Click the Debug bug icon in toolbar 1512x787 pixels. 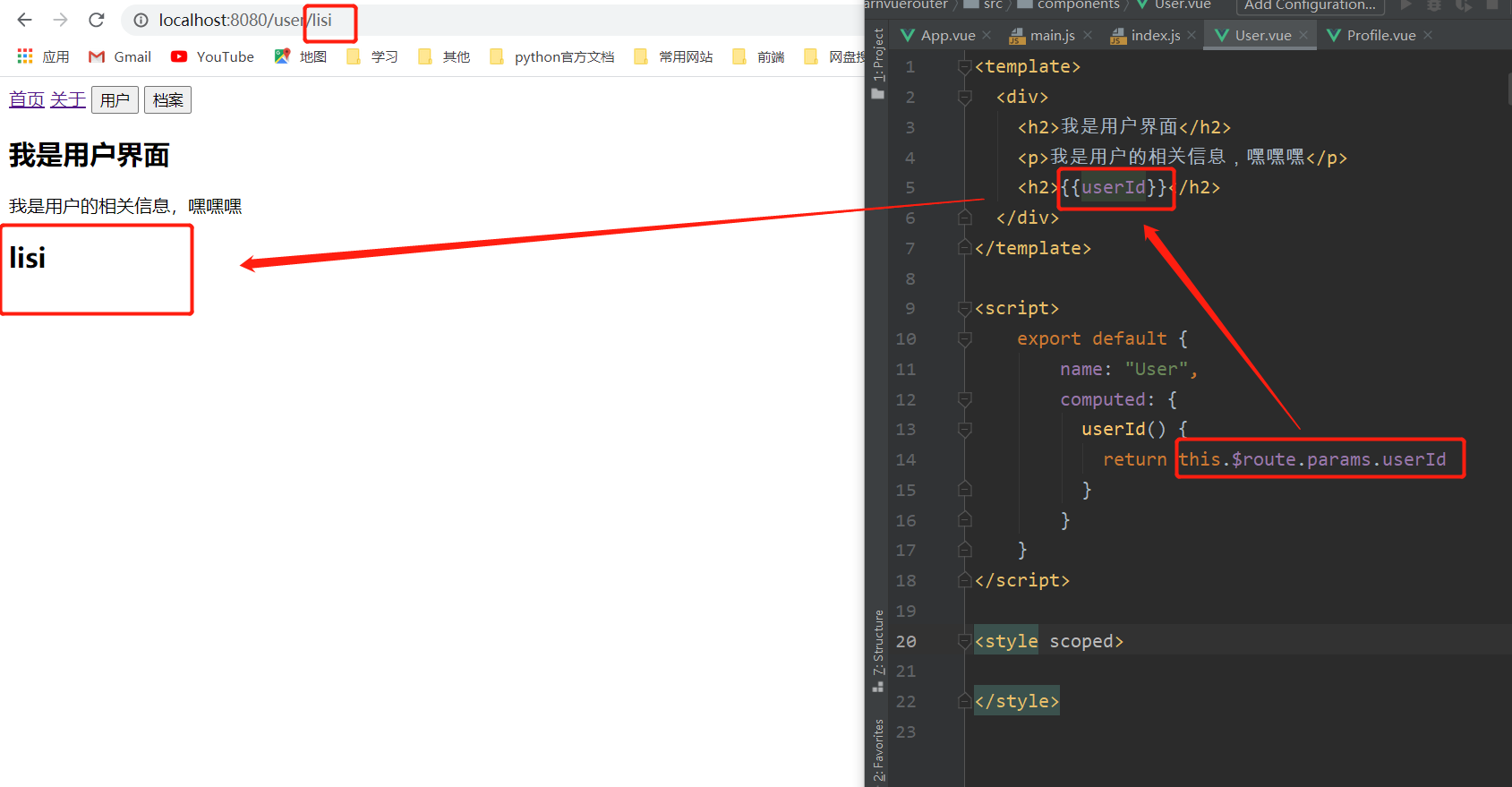click(x=1434, y=4)
